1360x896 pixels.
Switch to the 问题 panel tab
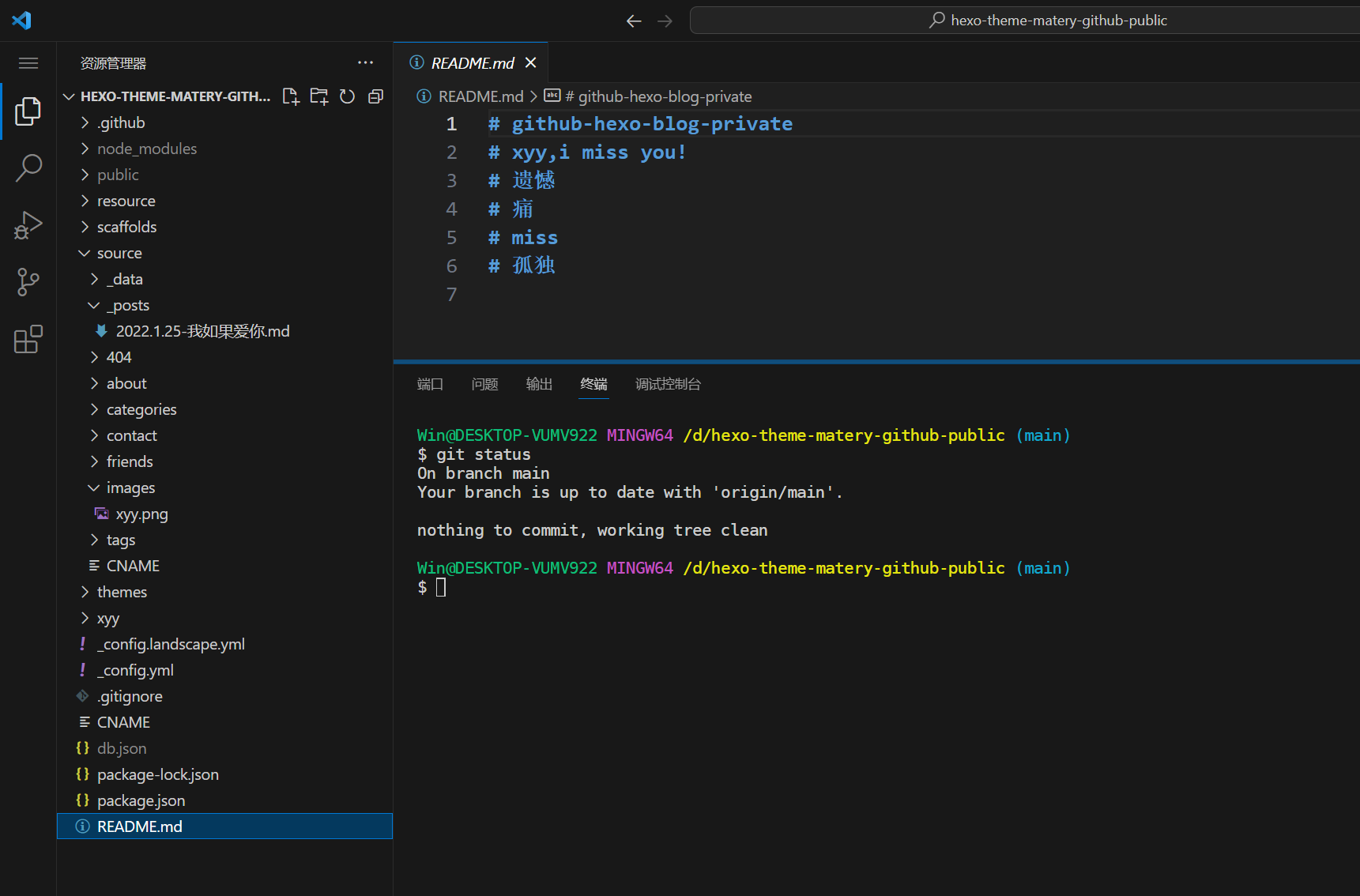point(484,384)
